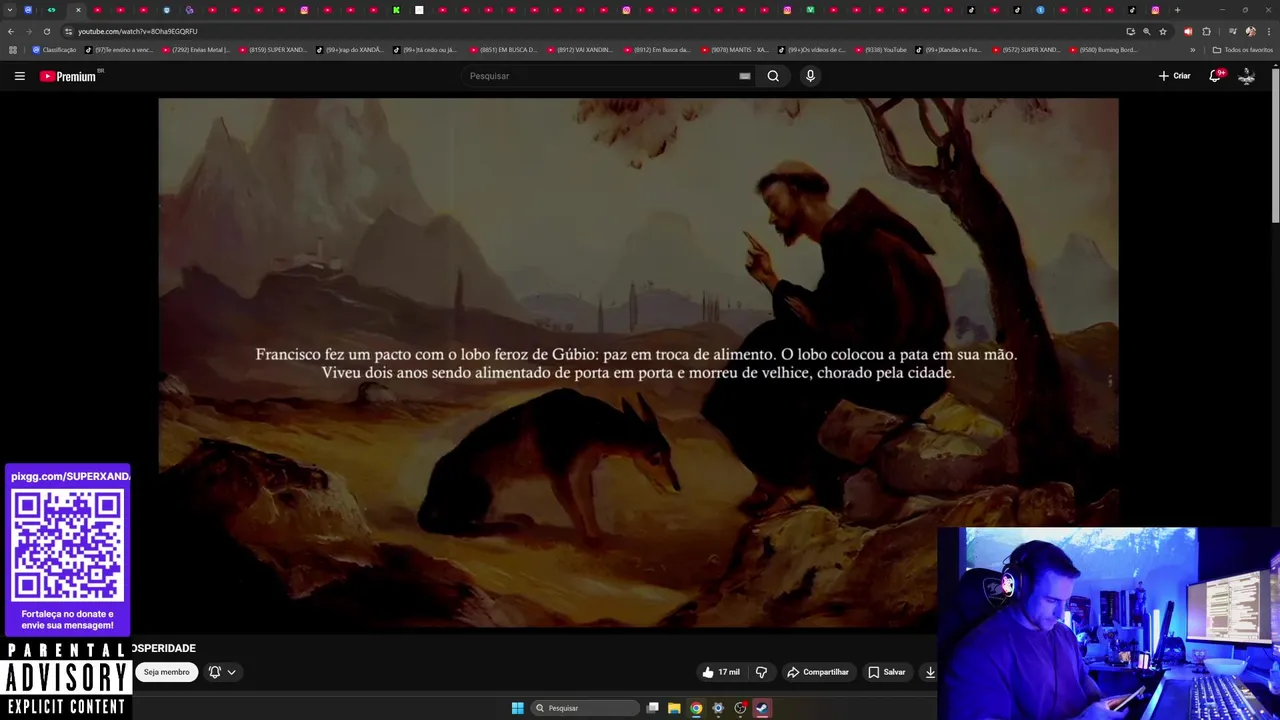This screenshot has height=720, width=1280.
Task: Start voice search with microphone icon
Action: tap(810, 76)
